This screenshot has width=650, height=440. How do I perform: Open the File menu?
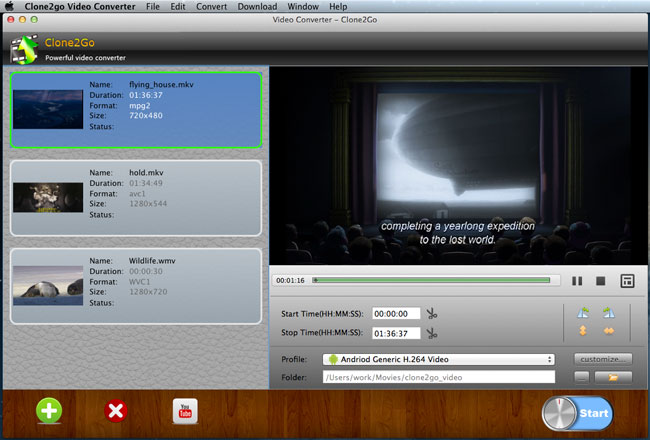pos(153,7)
